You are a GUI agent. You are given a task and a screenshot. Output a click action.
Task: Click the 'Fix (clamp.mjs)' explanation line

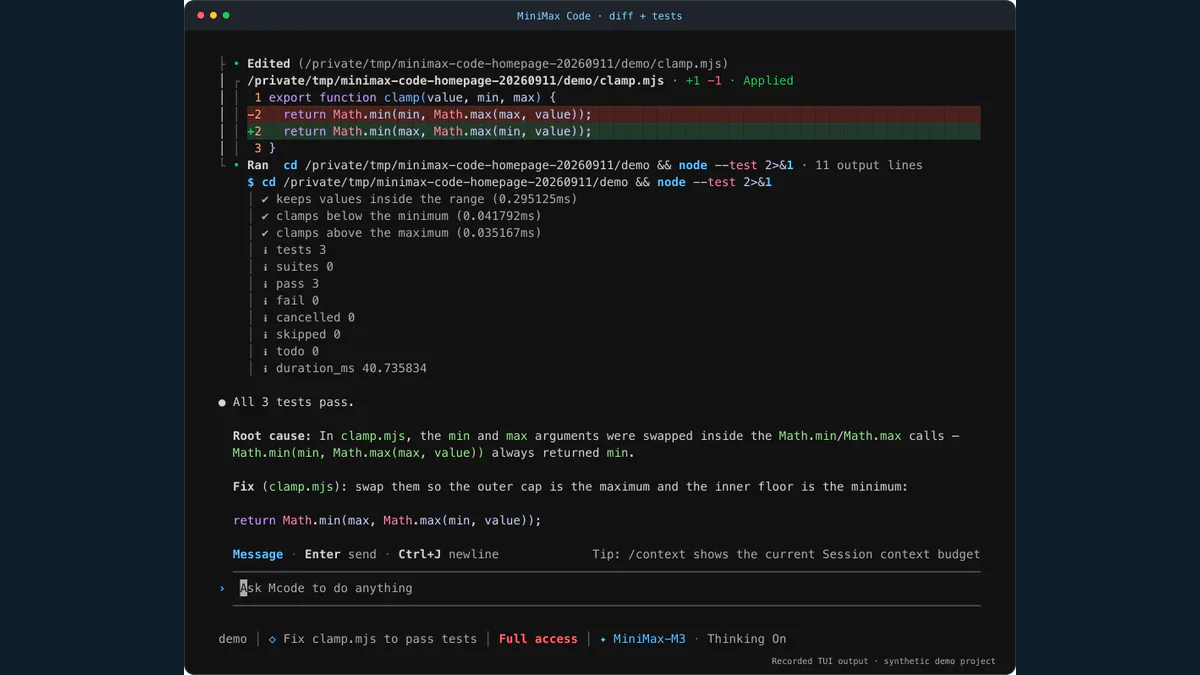(x=570, y=487)
